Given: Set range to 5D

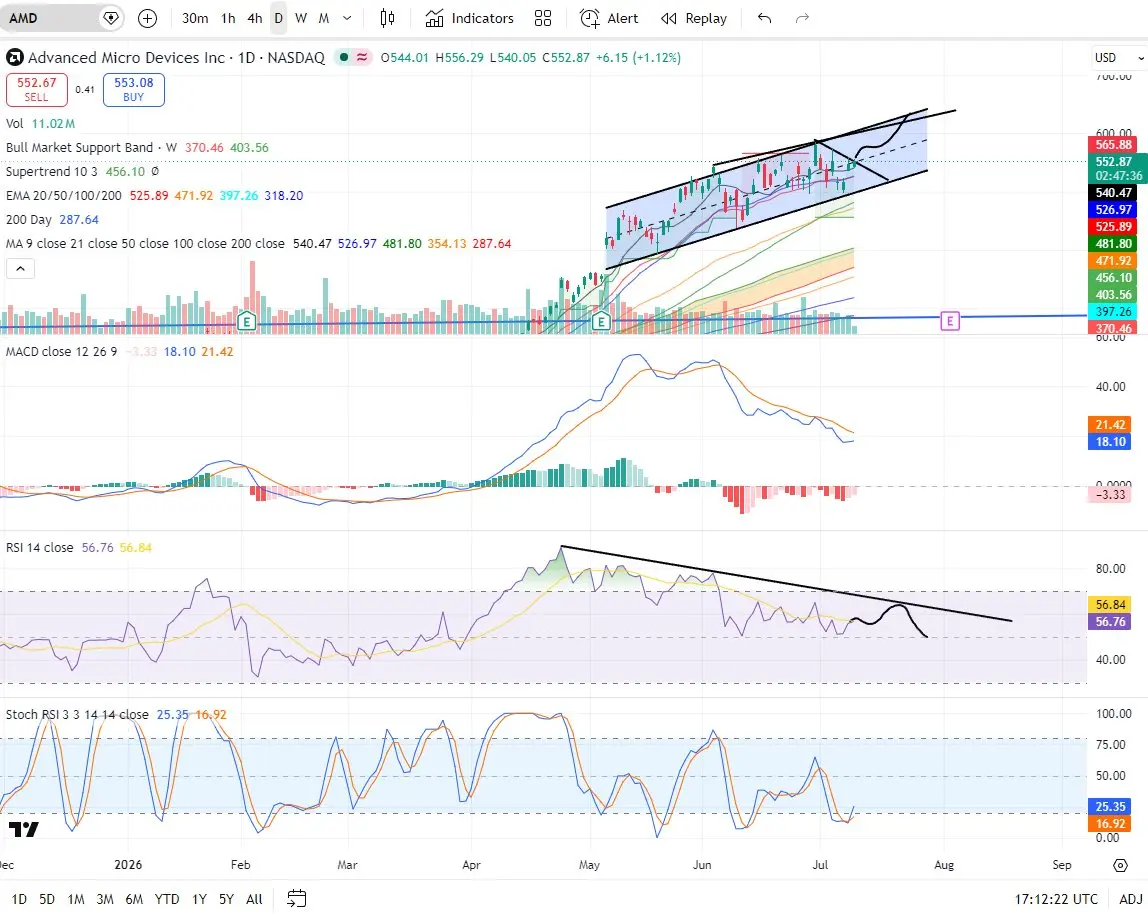Looking at the screenshot, I should (47, 899).
